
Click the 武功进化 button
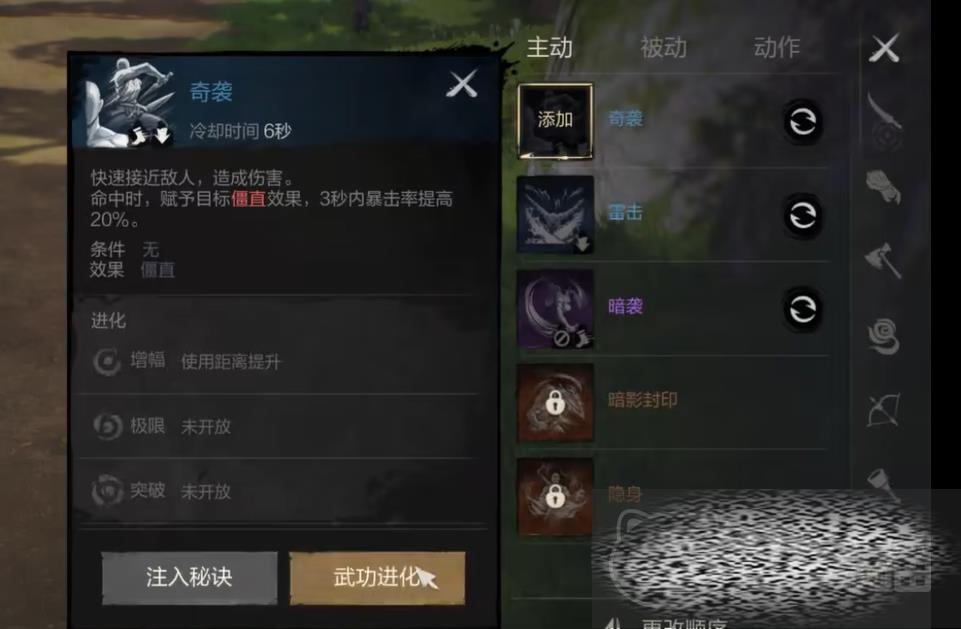click(377, 577)
